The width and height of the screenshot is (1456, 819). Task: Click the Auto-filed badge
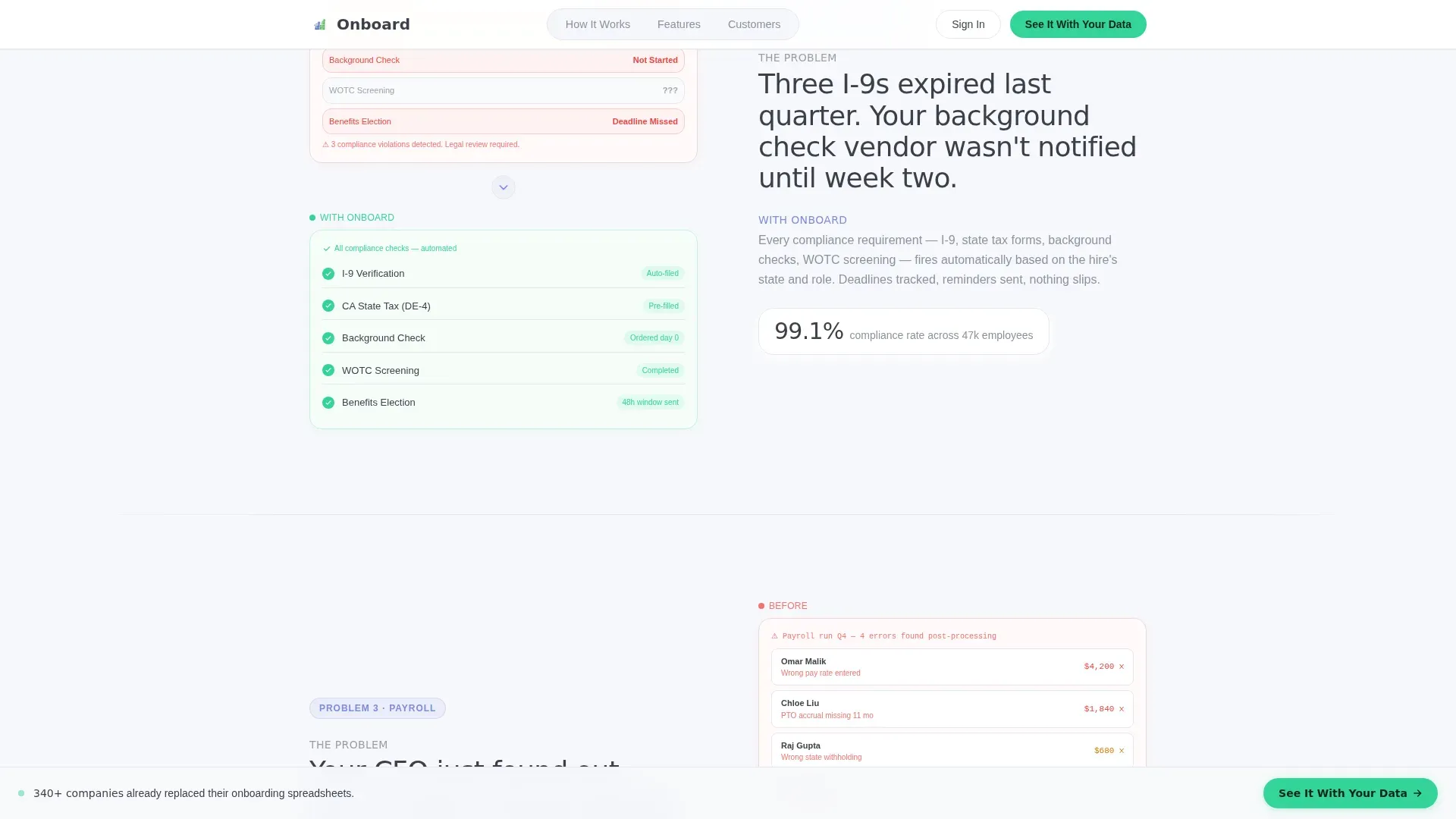[662, 274]
